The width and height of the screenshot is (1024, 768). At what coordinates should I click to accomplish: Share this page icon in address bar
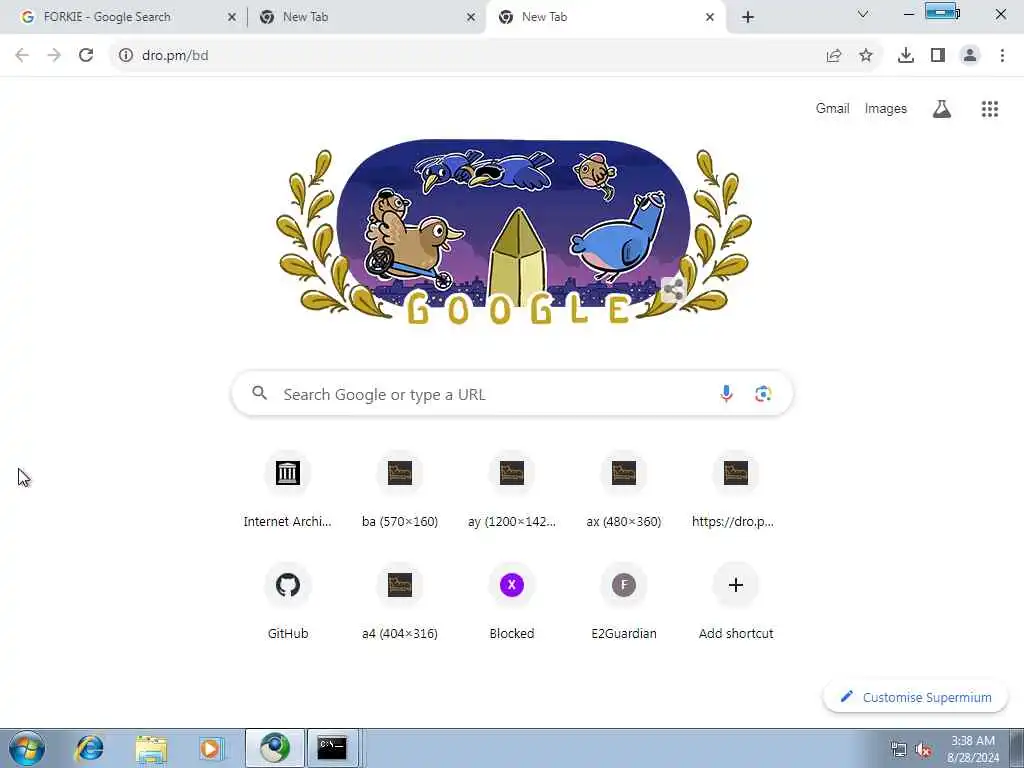pos(834,56)
